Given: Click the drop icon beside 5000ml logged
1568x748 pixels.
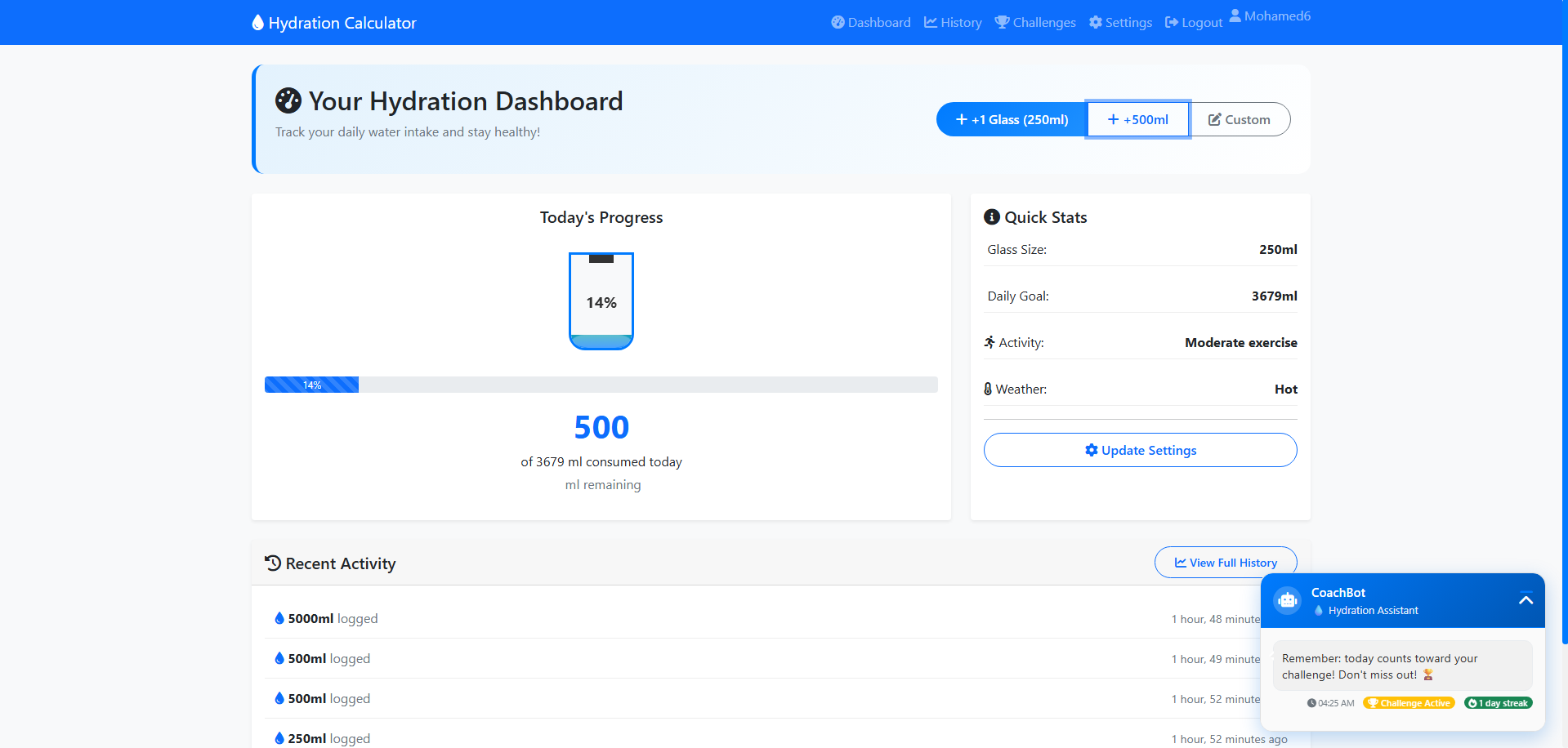Looking at the screenshot, I should 279,618.
